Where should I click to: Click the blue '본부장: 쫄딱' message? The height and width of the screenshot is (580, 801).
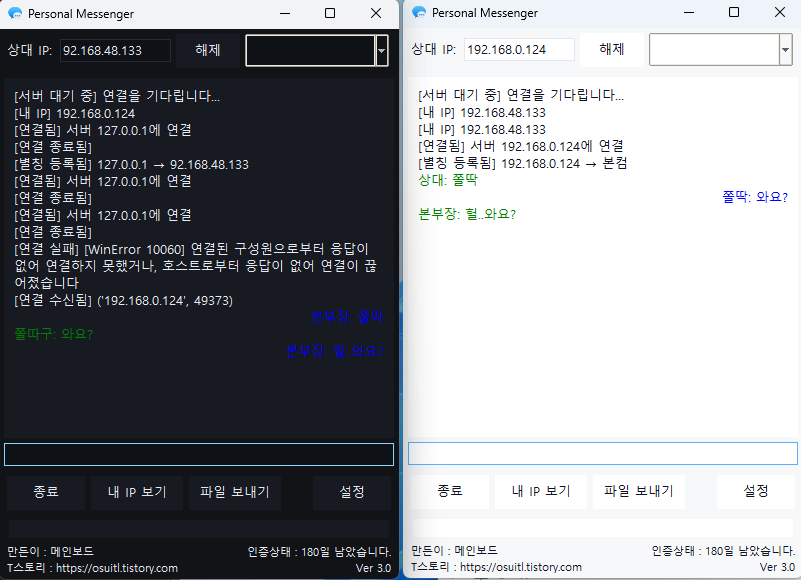tap(347, 317)
